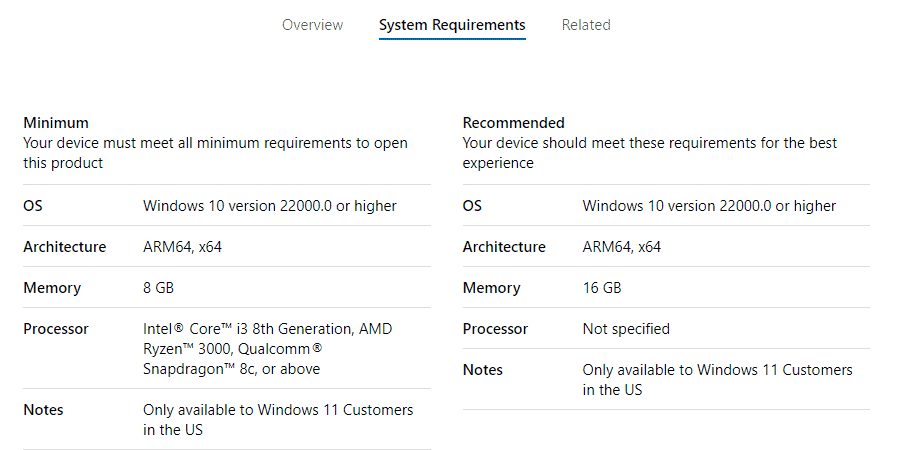Click the Windows 10 version value under Recommended
The image size is (913, 450).
click(709, 206)
